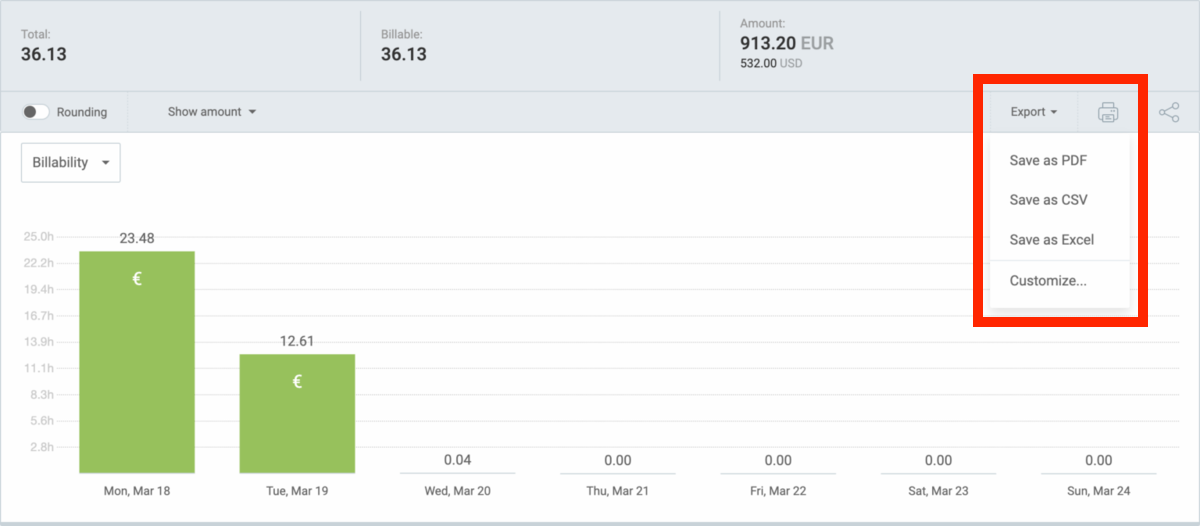The width and height of the screenshot is (1200, 526).
Task: Collapse the Export dropdown menu
Action: click(x=1033, y=112)
